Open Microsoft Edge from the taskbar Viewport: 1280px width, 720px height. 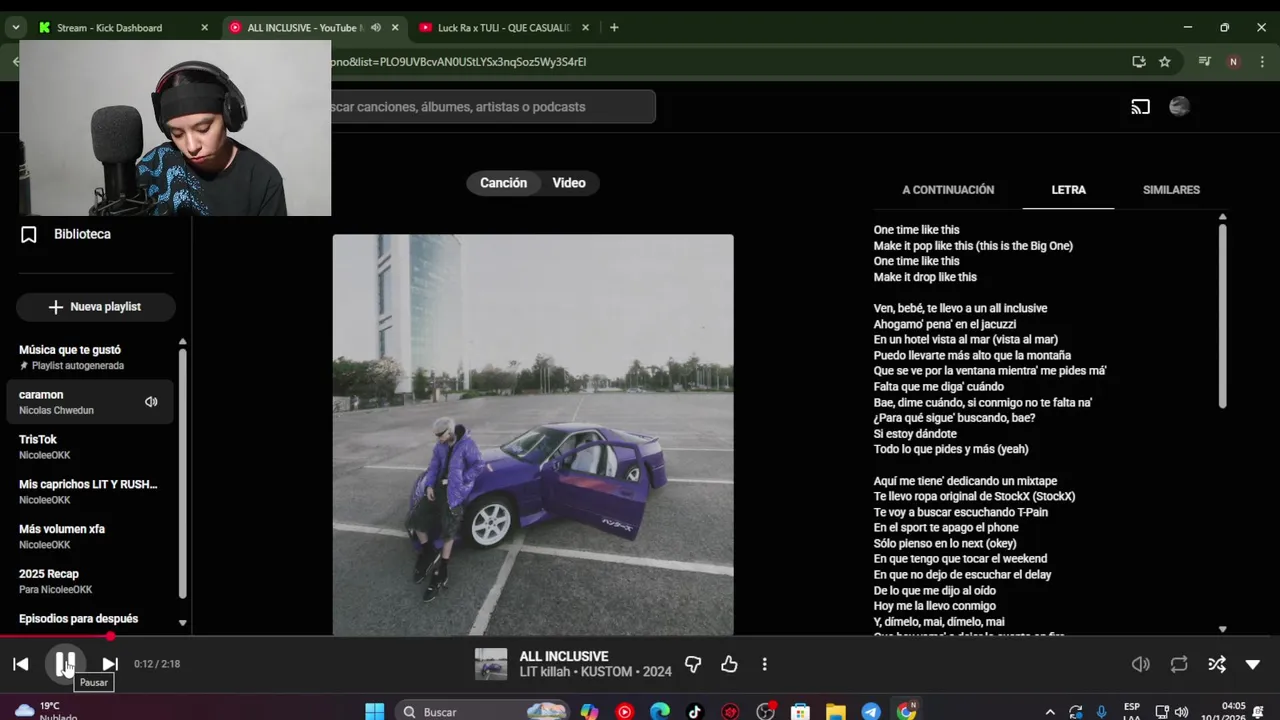click(660, 712)
